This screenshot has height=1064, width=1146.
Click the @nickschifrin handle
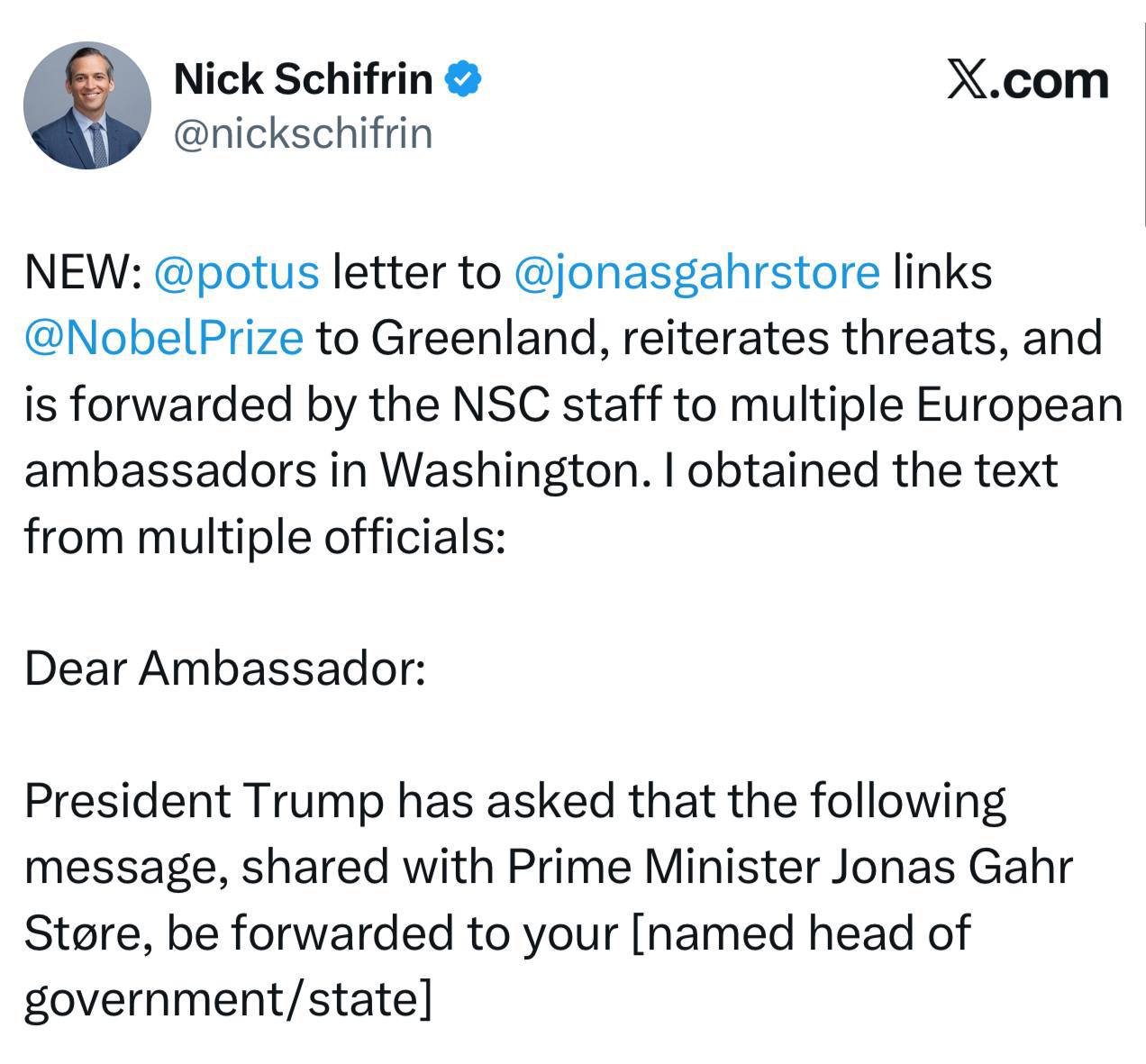pyautogui.click(x=302, y=133)
